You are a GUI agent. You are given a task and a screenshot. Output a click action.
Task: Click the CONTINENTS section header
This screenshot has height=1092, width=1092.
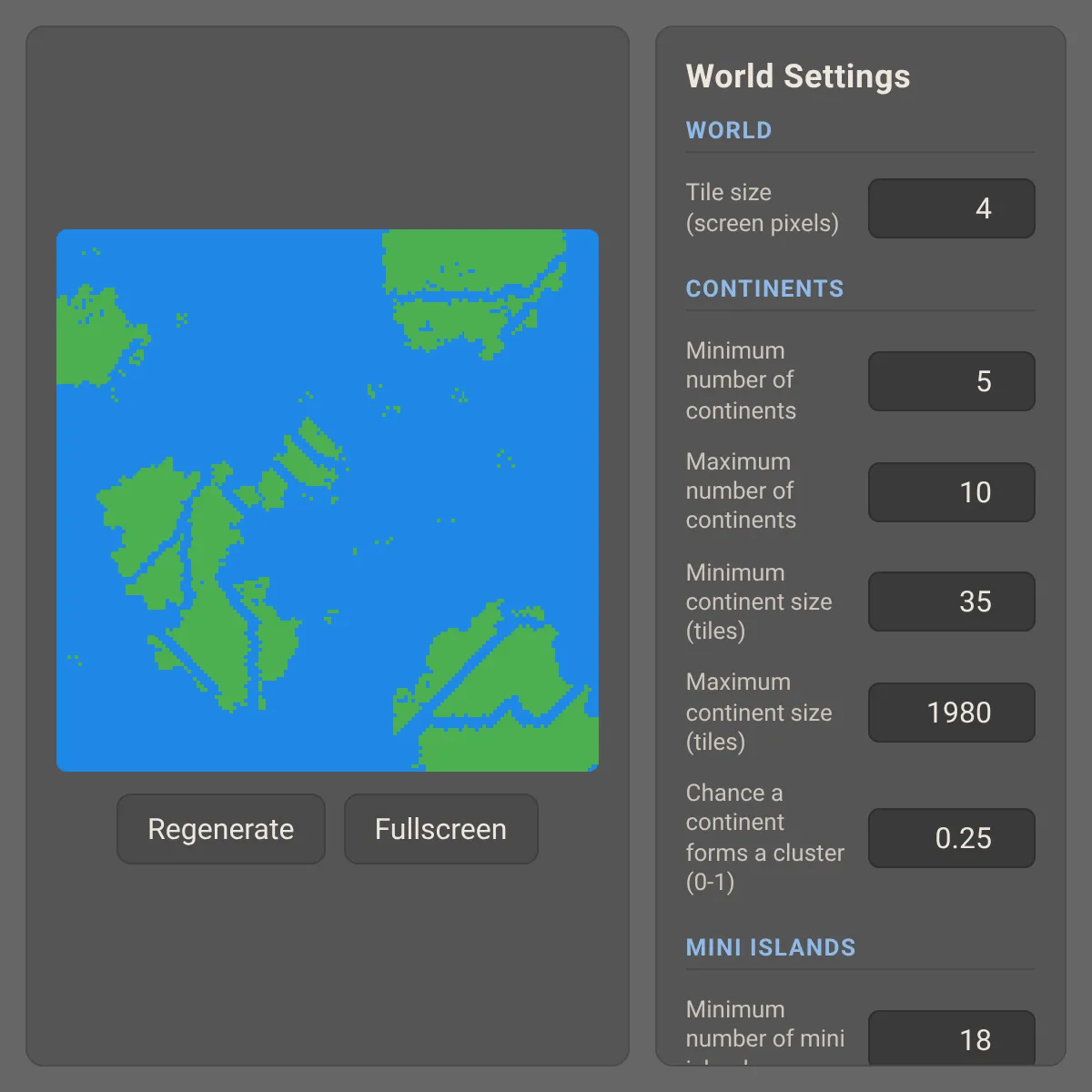coord(765,288)
